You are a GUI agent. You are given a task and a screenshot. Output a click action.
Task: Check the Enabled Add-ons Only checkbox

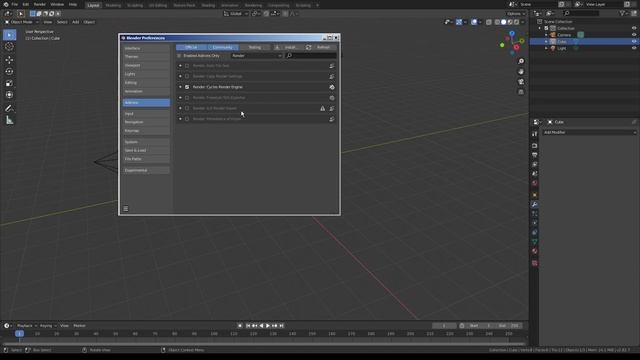coord(179,56)
